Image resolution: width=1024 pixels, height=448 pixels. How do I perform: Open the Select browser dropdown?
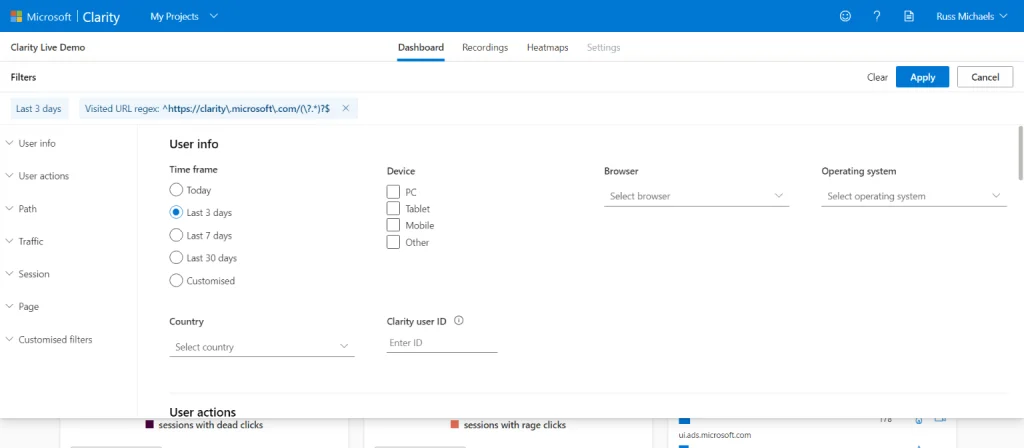pyautogui.click(x=697, y=196)
